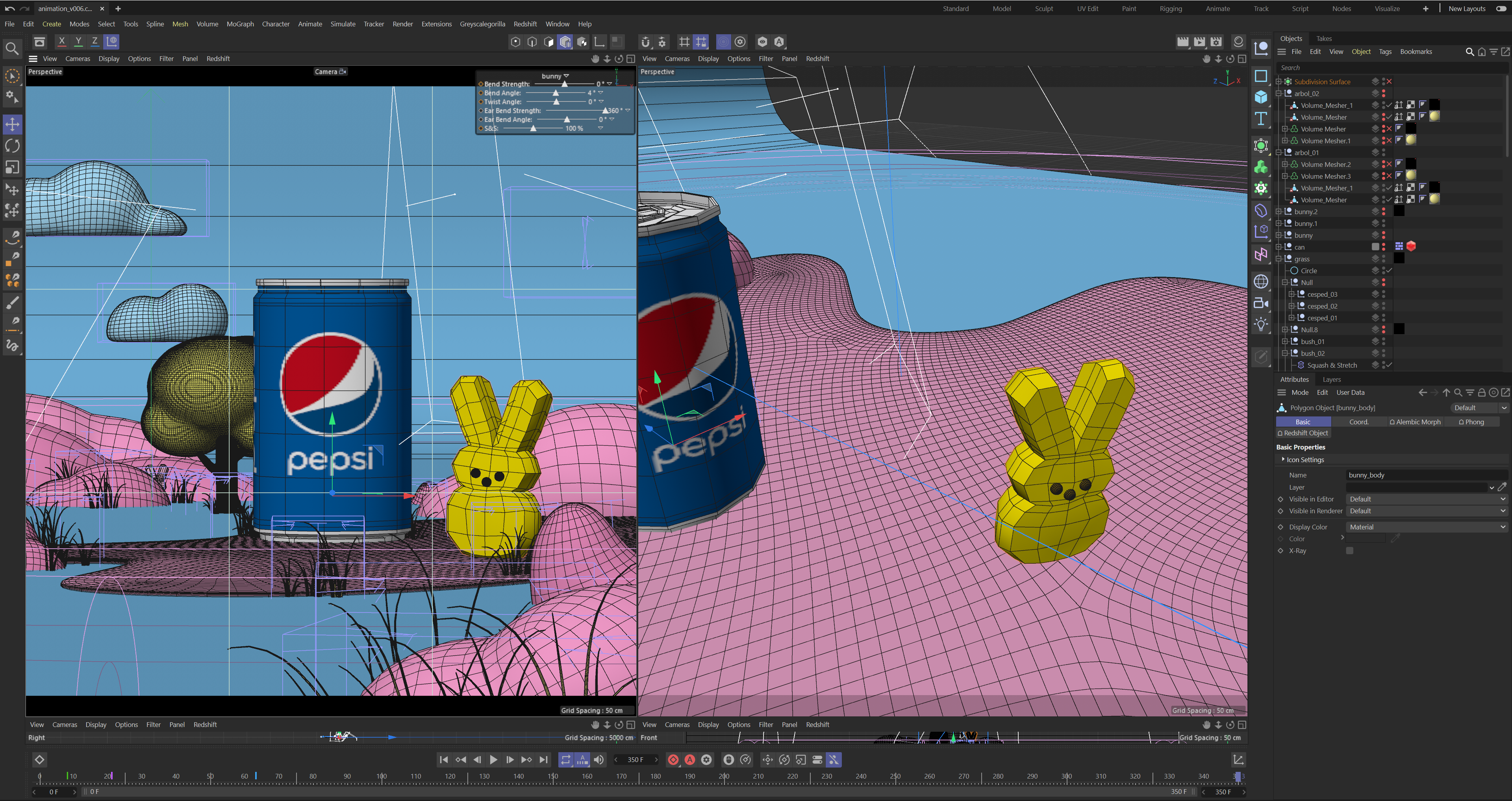Click the Render View clapperboard icon
The height and width of the screenshot is (801, 1512).
coord(1183,42)
